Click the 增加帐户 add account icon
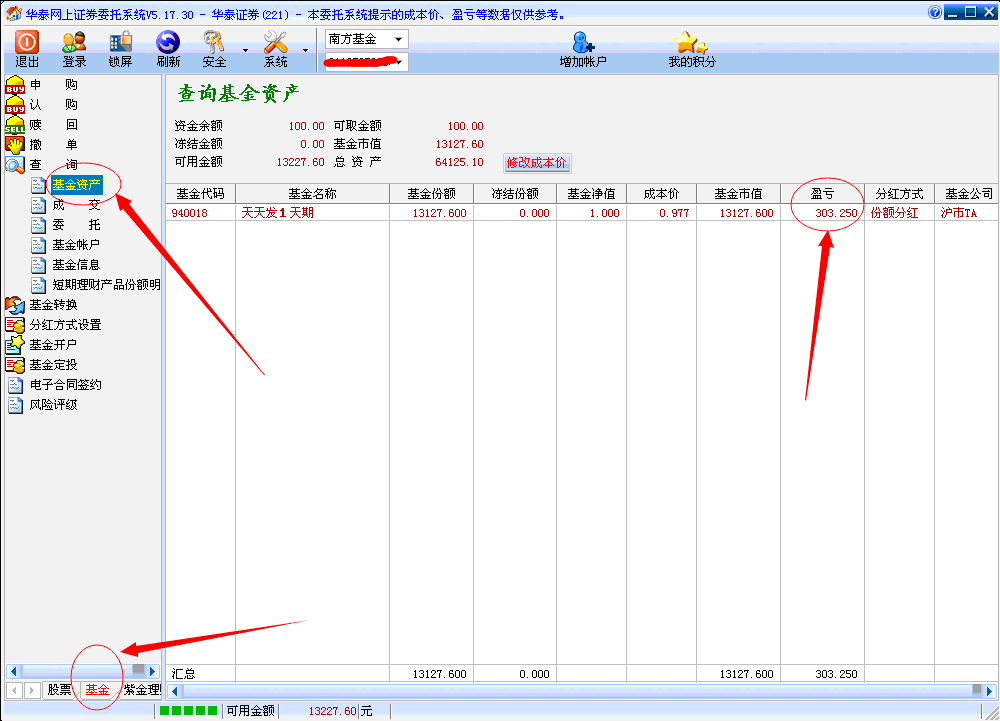Viewport: 1000px width, 721px height. point(583,43)
